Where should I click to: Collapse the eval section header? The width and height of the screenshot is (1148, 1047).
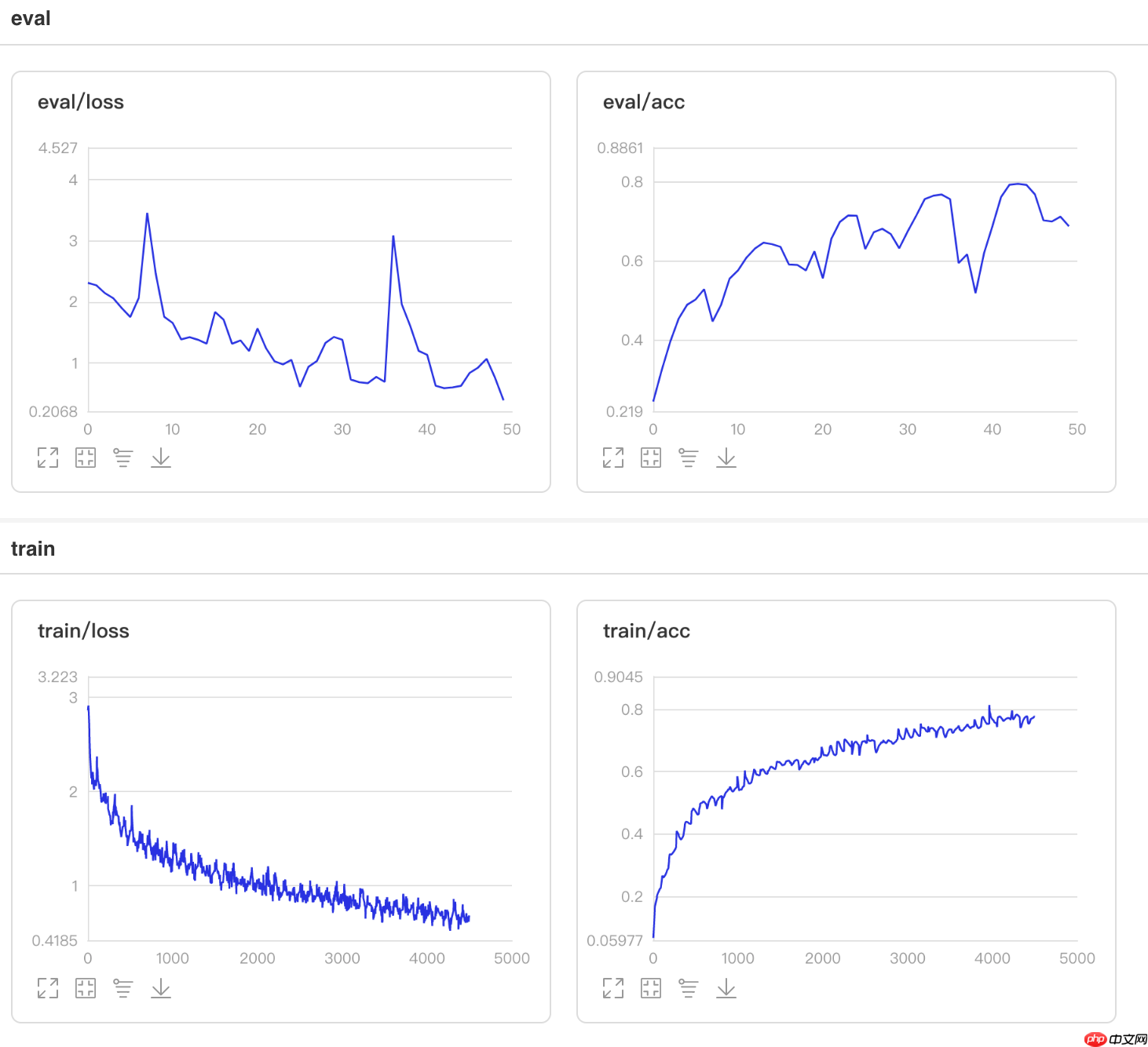click(31, 19)
